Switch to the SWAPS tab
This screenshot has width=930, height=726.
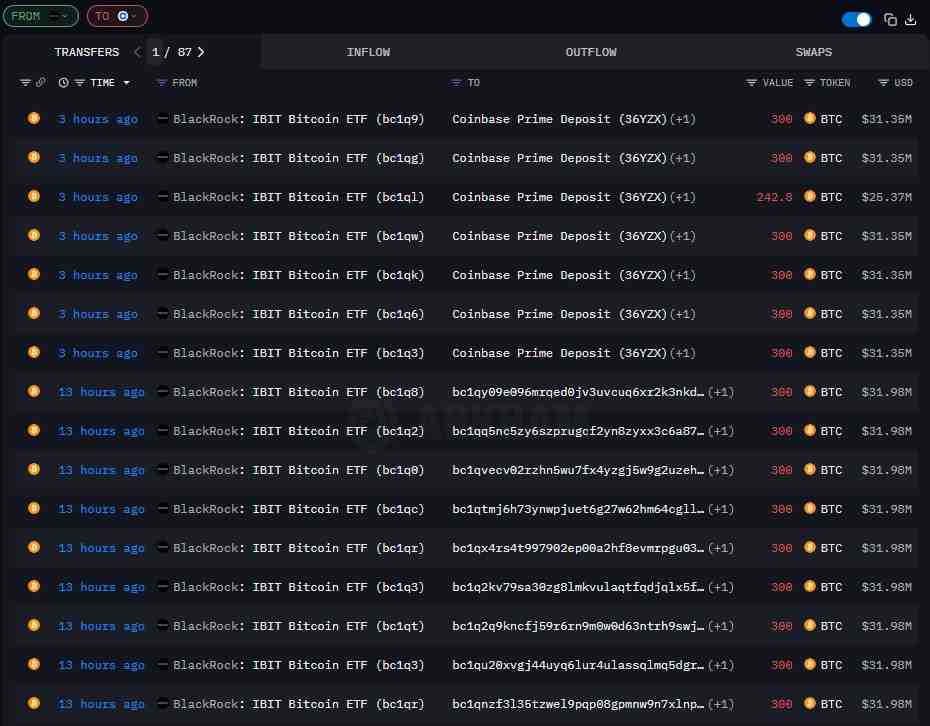pyautogui.click(x=813, y=51)
